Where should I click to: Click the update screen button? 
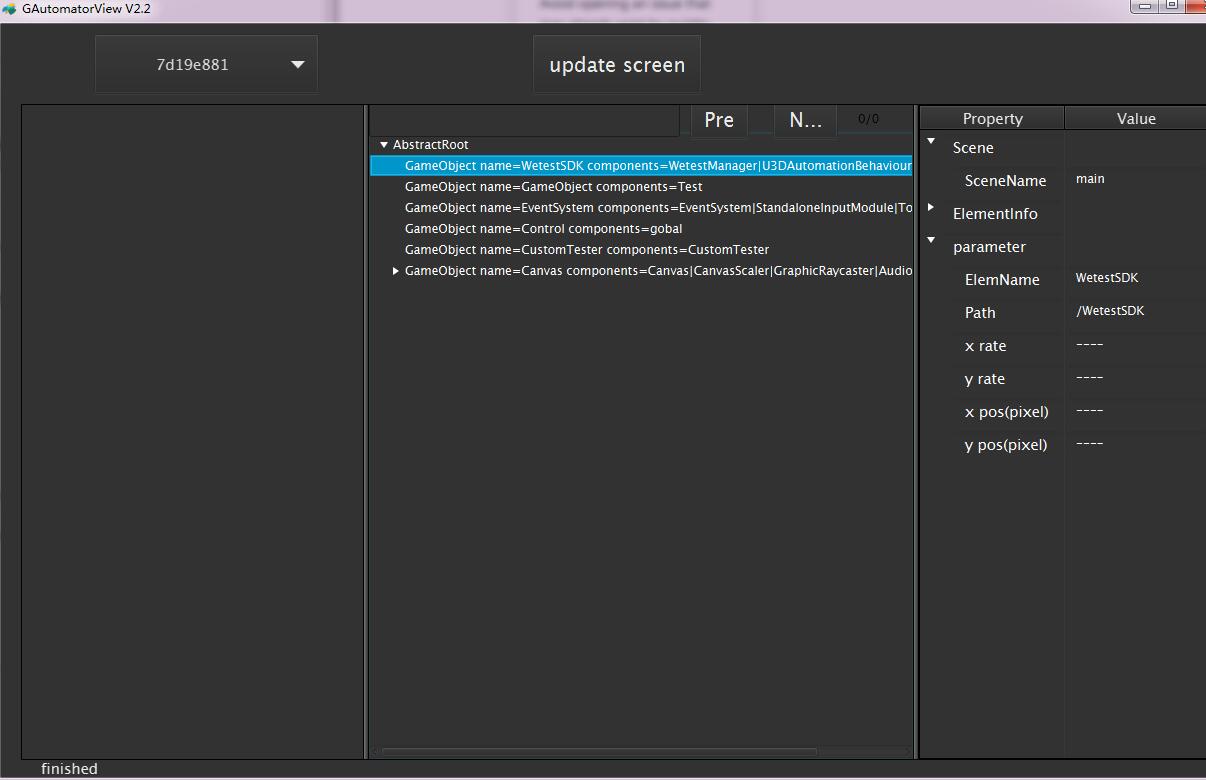616,63
